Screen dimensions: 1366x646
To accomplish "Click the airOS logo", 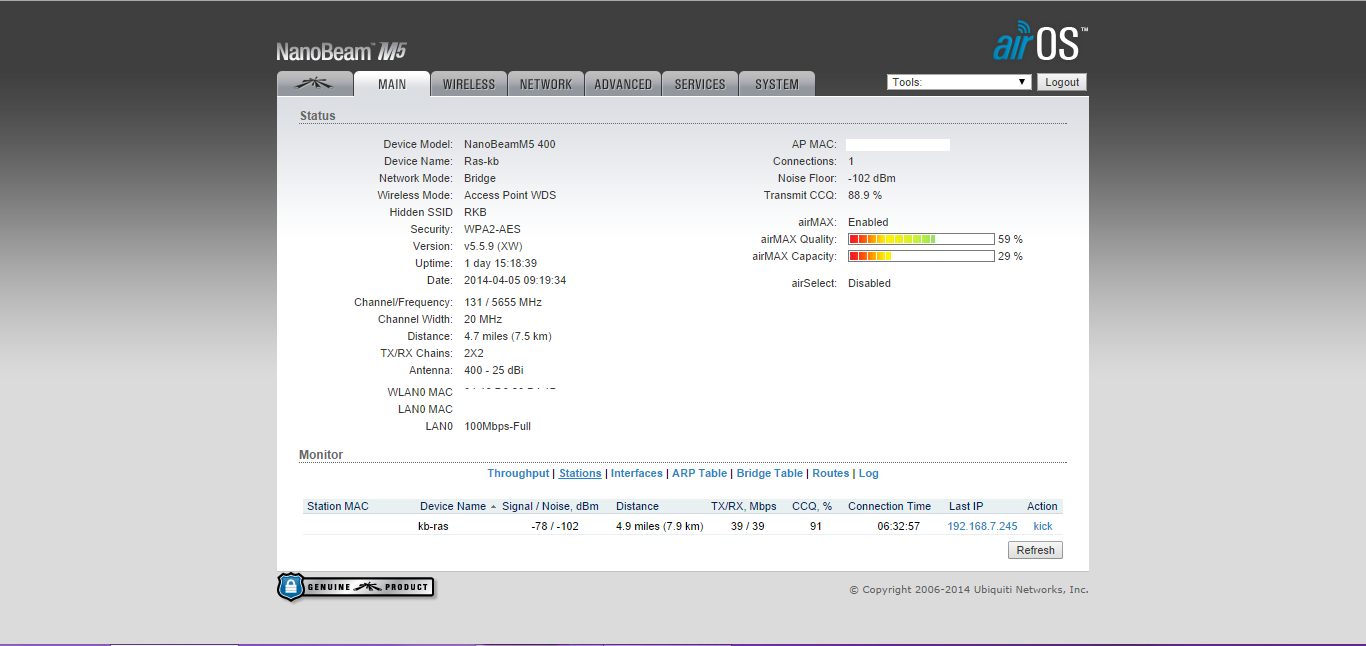I will click(x=1040, y=42).
